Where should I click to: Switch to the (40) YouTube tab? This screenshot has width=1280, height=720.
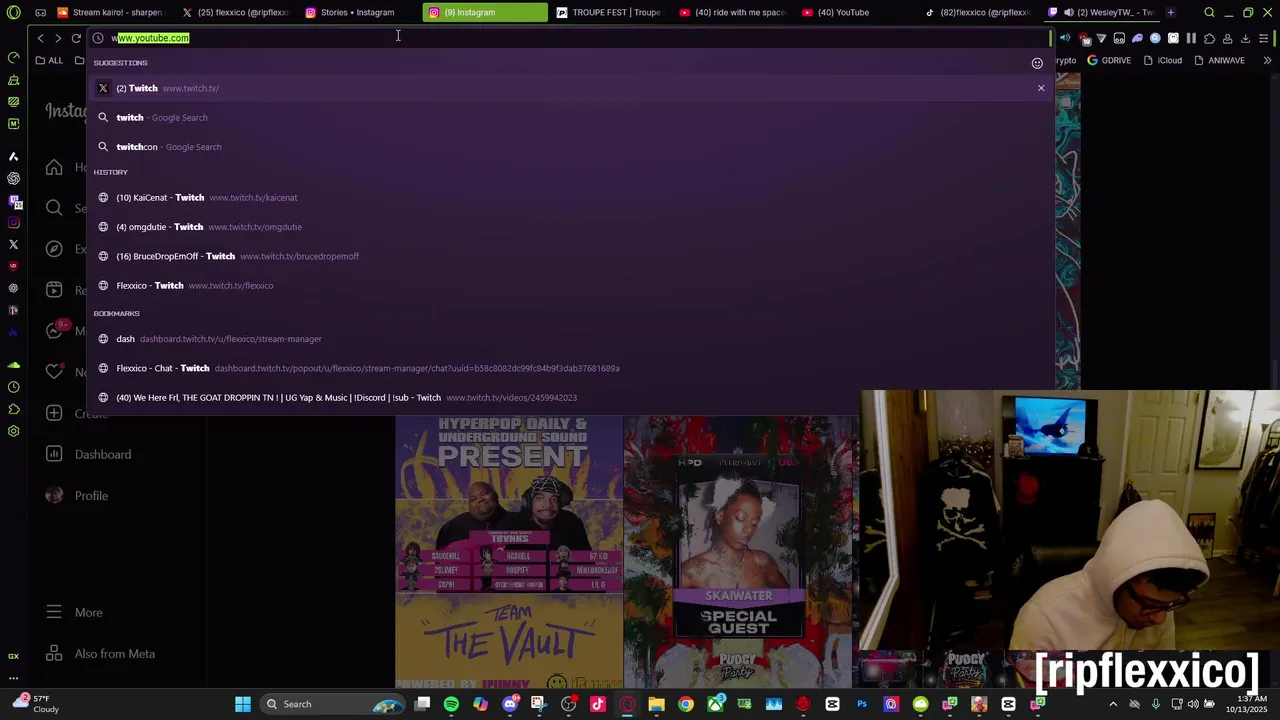[857, 12]
